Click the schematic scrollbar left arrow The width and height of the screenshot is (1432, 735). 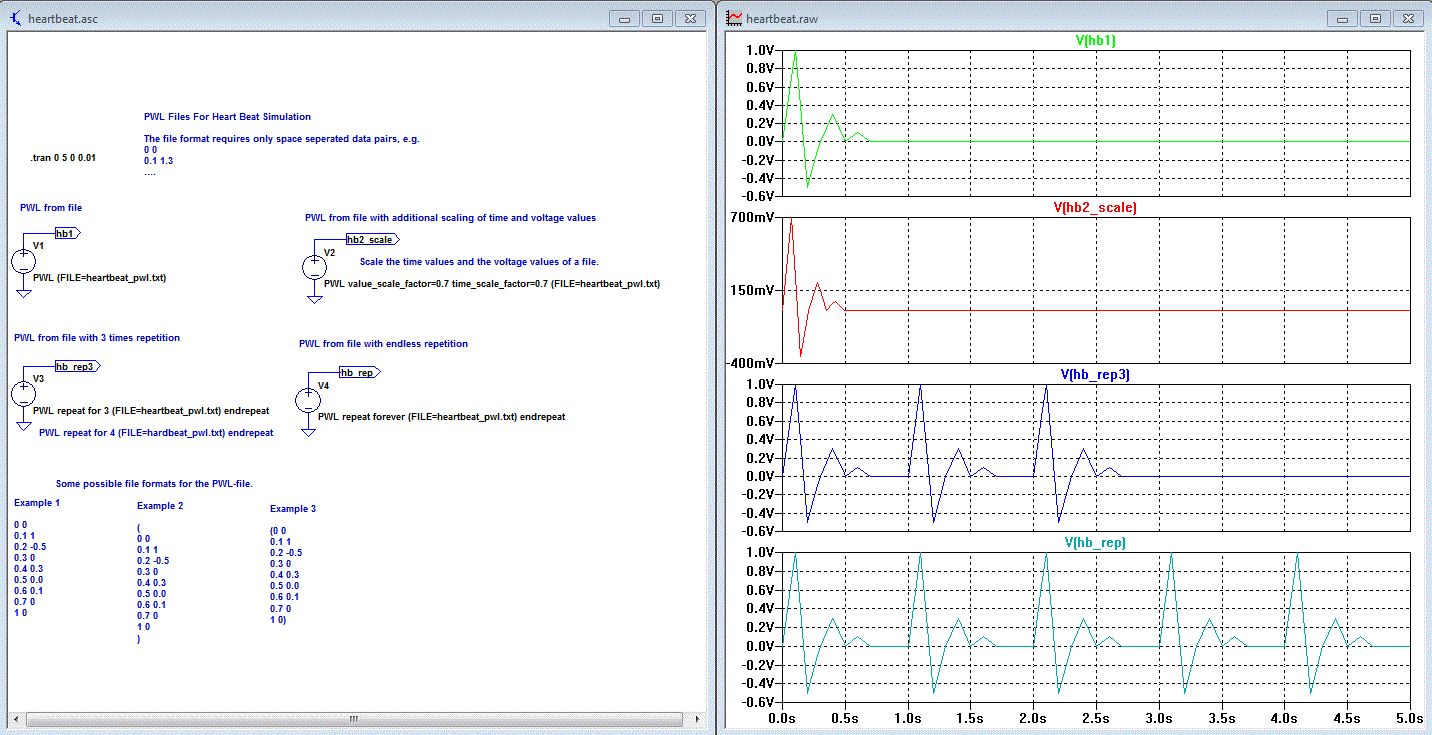click(x=15, y=720)
